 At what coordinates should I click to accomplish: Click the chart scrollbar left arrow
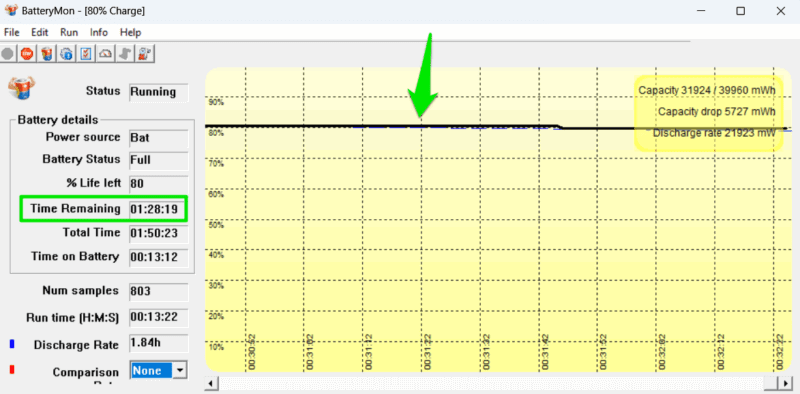(x=211, y=383)
